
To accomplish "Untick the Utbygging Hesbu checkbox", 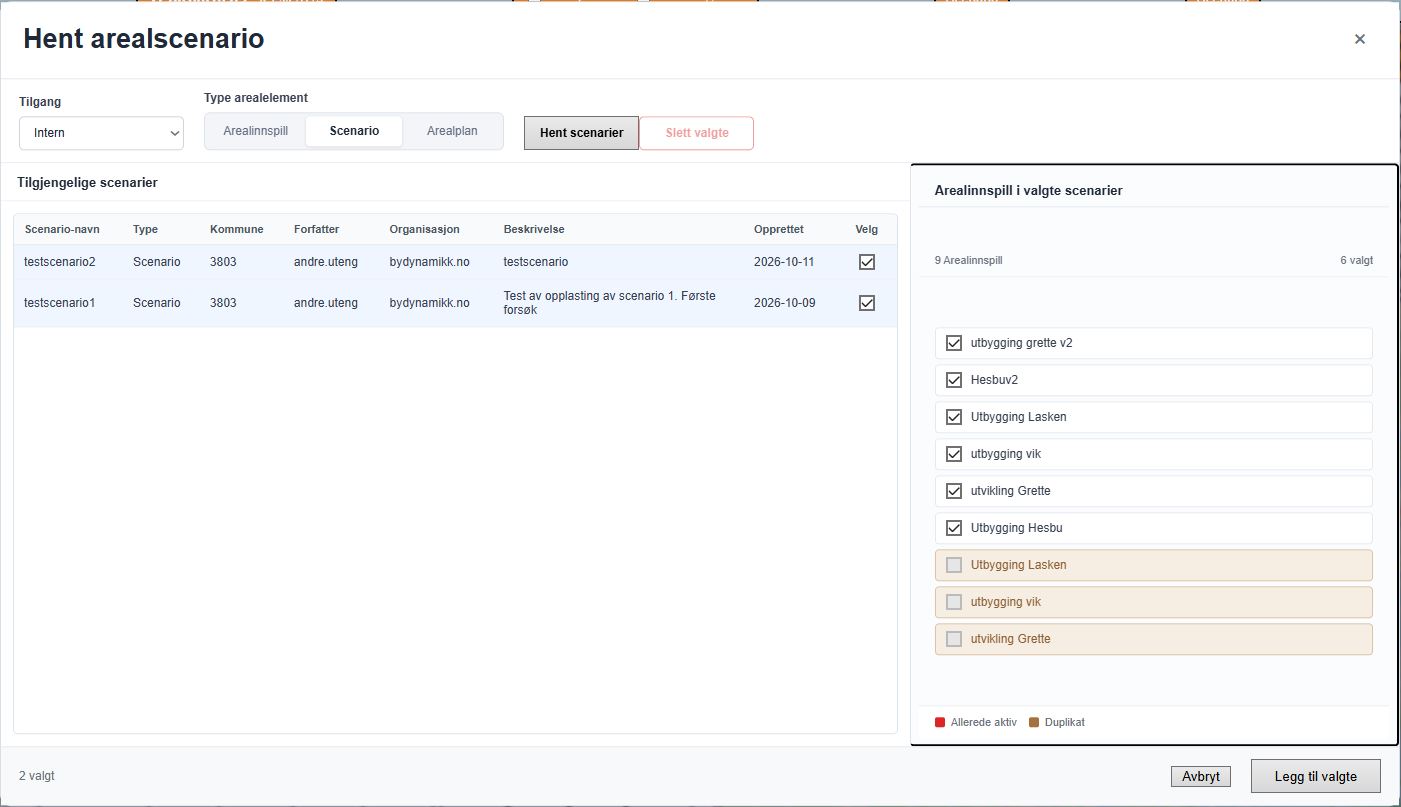I will click(954, 528).
